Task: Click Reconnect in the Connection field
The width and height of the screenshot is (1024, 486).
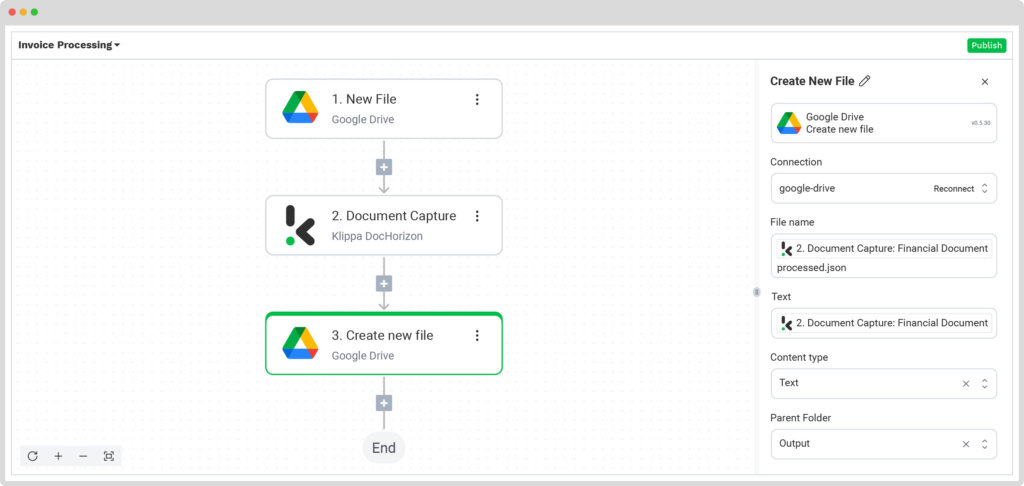Action: click(953, 189)
